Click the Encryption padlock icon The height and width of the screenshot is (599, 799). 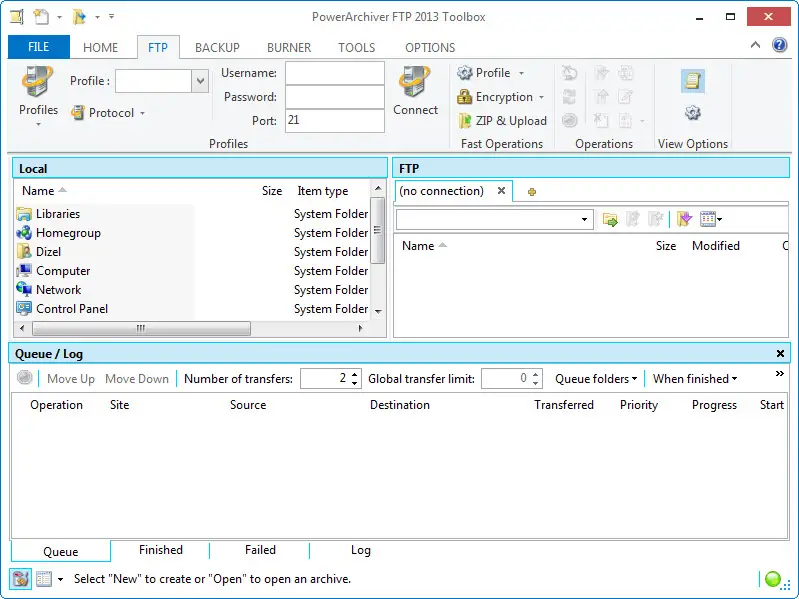[x=464, y=97]
